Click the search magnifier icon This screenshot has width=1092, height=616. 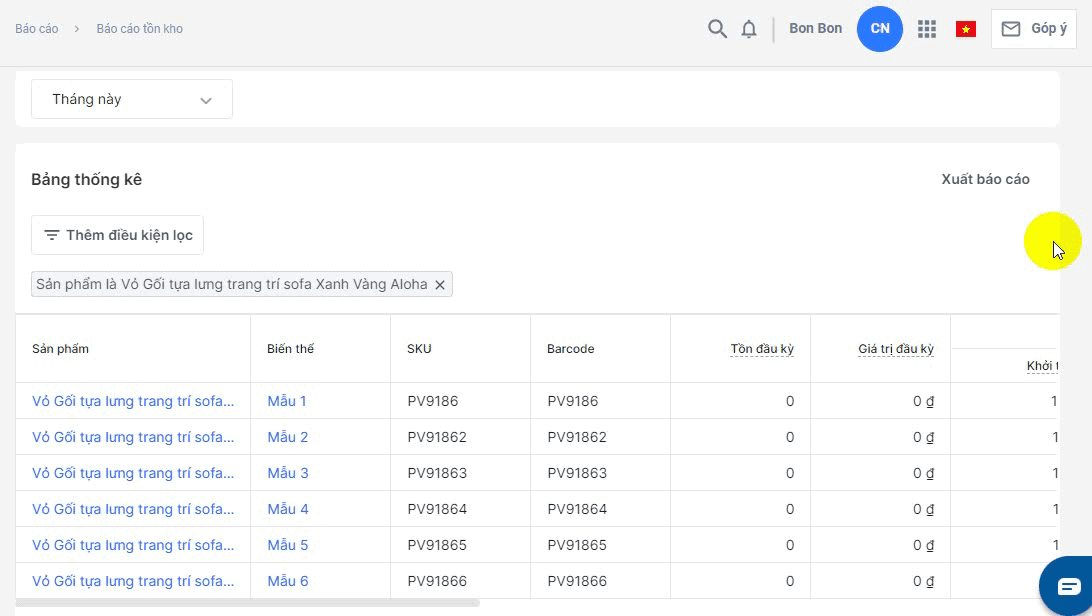click(x=717, y=29)
